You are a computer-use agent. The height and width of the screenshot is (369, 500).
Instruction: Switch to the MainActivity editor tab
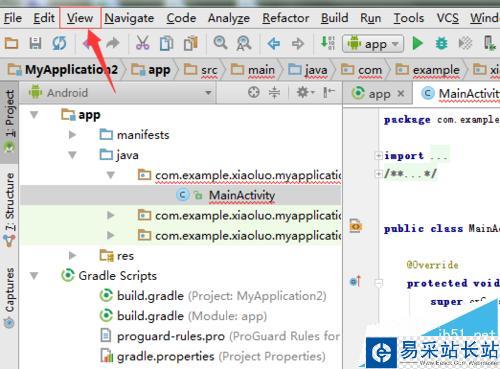[461, 94]
